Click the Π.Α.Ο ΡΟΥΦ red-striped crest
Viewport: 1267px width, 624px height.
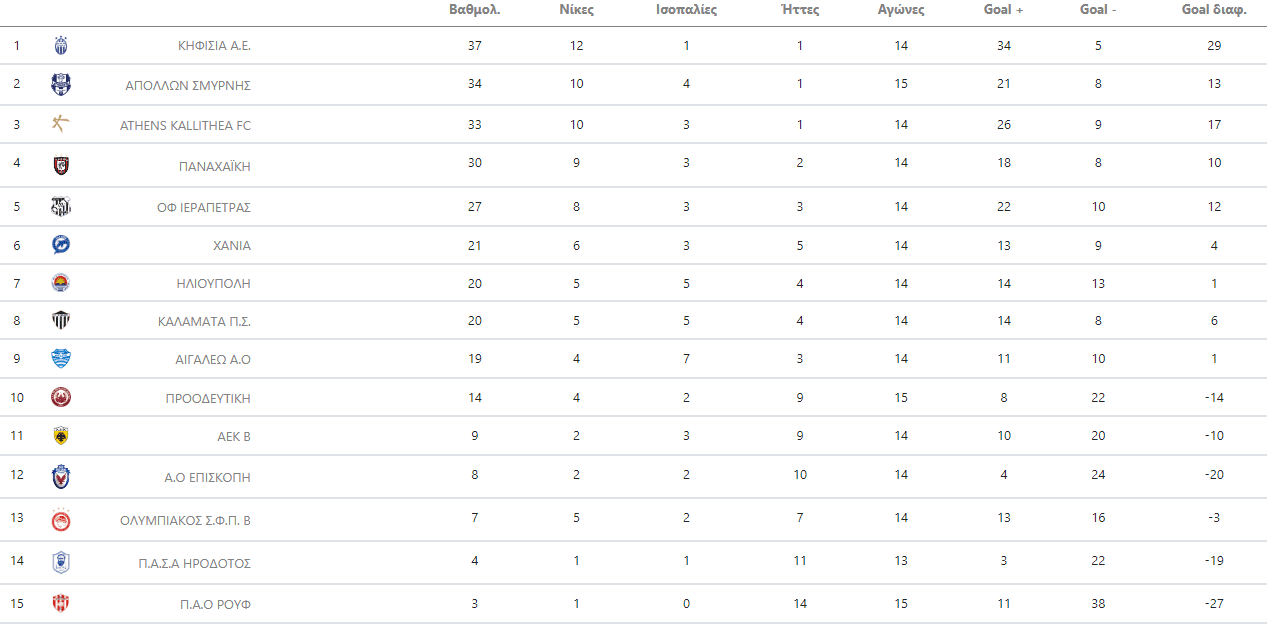coord(61,604)
